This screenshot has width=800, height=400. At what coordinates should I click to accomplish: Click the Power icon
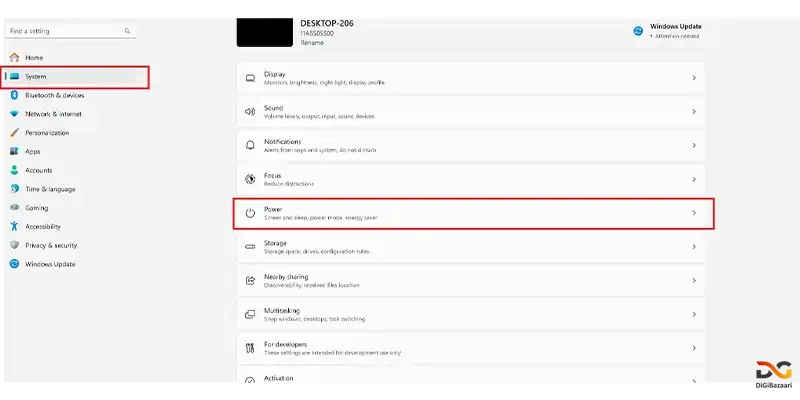(250, 213)
